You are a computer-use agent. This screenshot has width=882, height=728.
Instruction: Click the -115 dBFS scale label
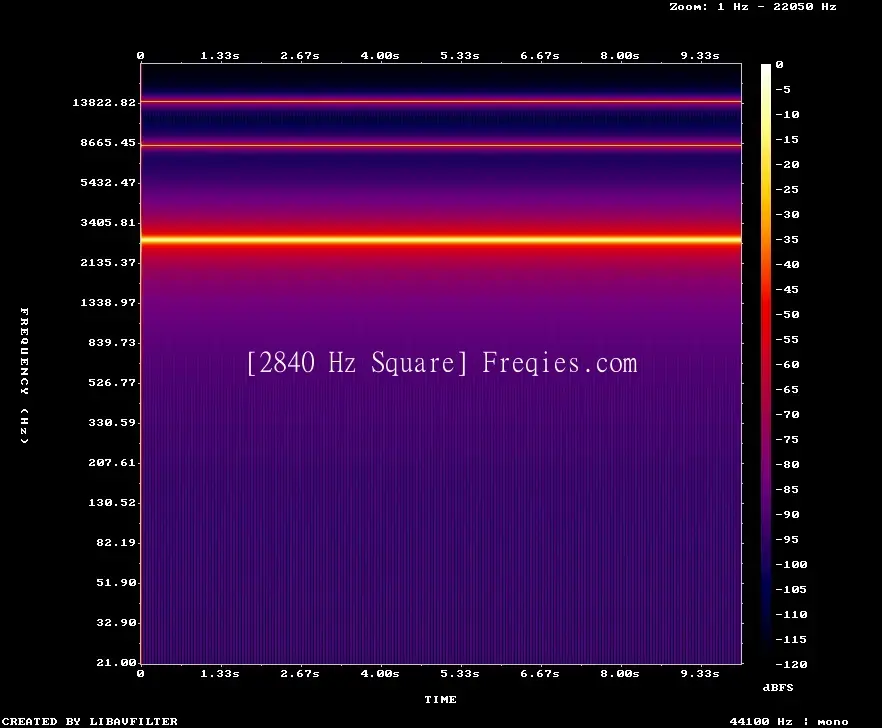(x=791, y=640)
